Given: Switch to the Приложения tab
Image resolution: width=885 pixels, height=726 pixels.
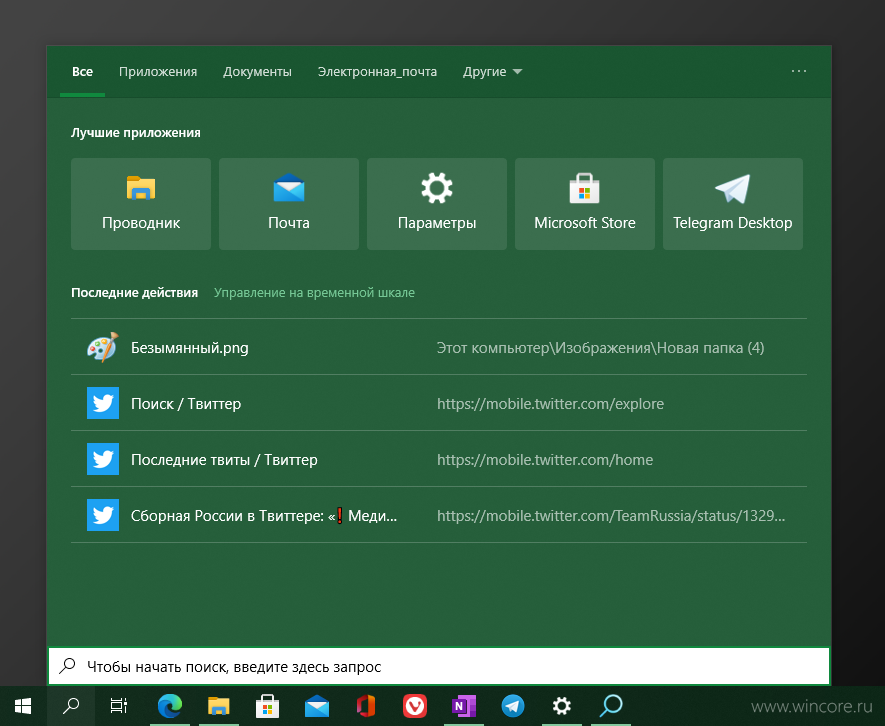Looking at the screenshot, I should pyautogui.click(x=158, y=72).
